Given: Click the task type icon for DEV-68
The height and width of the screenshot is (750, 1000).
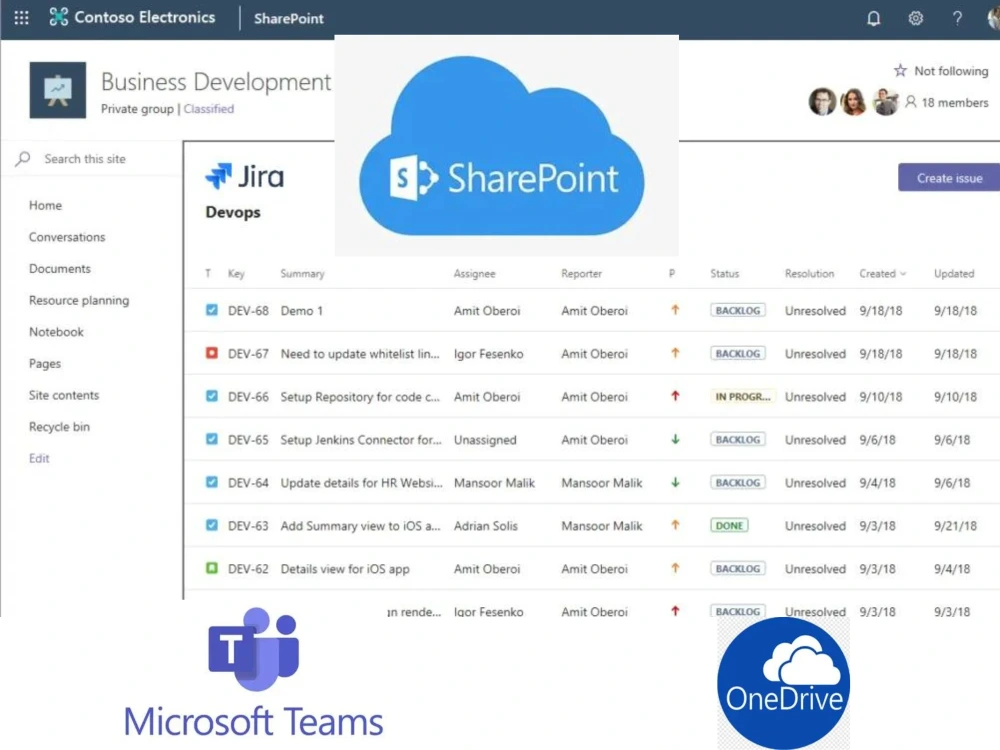Looking at the screenshot, I should pyautogui.click(x=212, y=310).
